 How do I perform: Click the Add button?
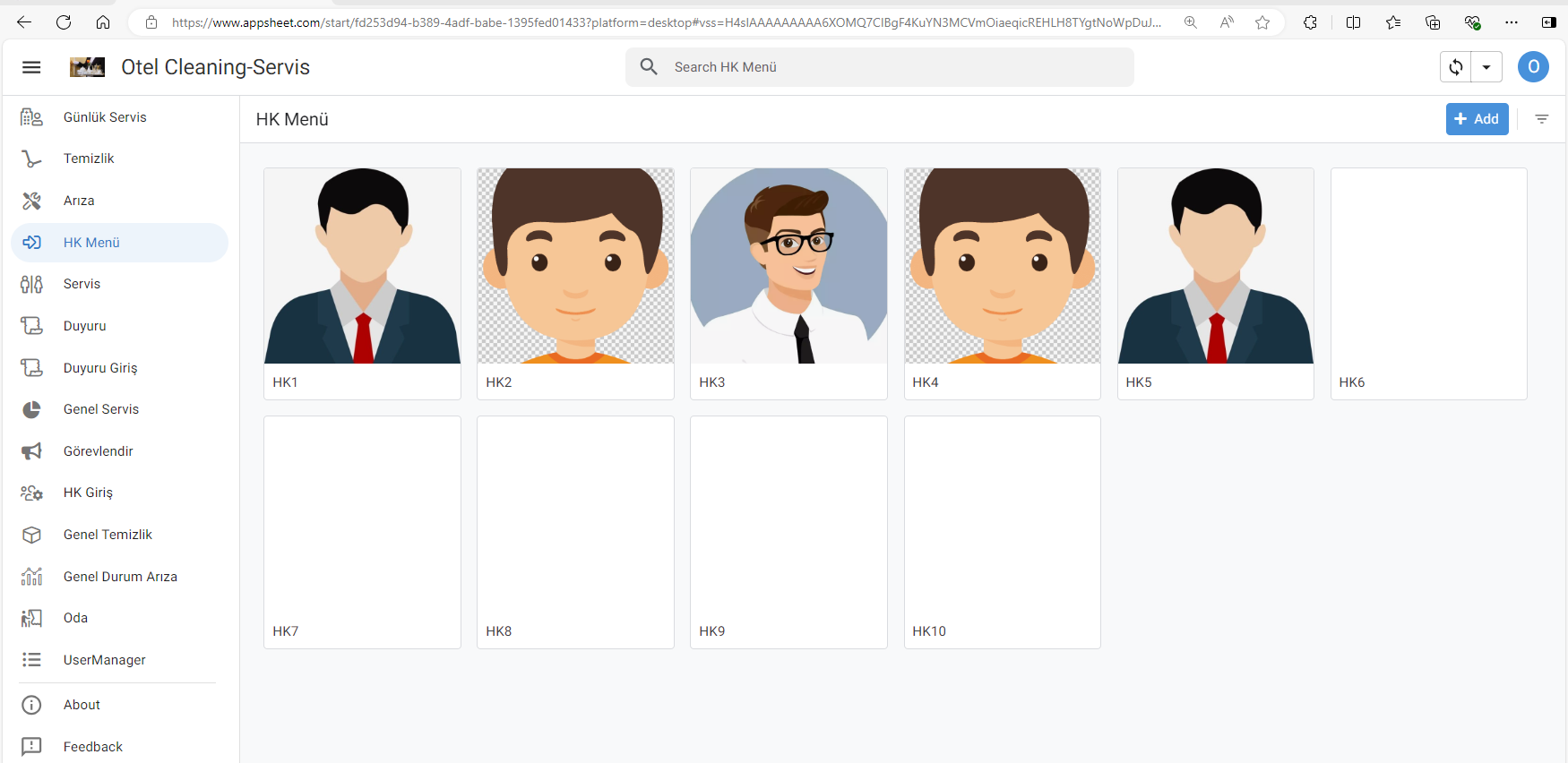[x=1477, y=119]
